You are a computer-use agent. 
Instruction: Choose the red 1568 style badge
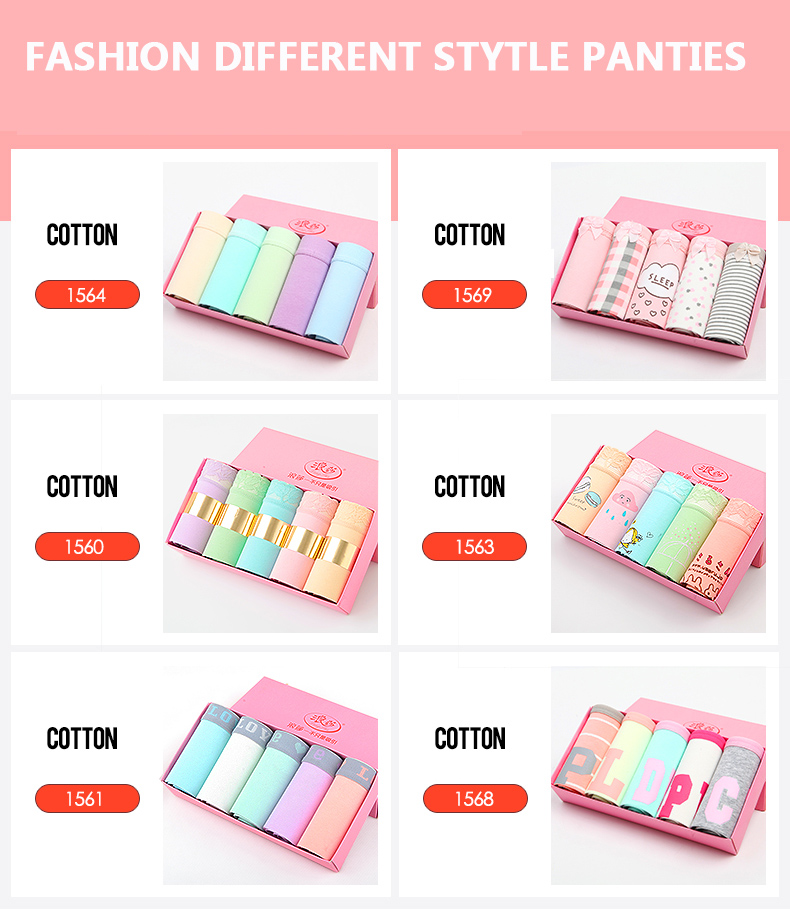(x=475, y=799)
